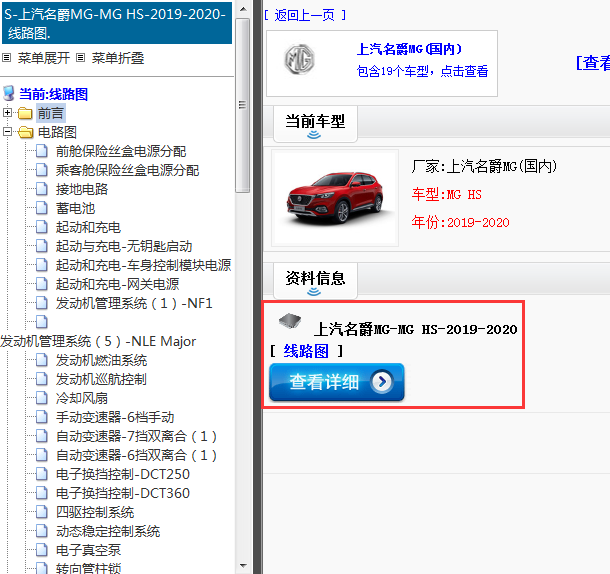
Task: Click page icon beside 蓄电池
Action: click(x=42, y=208)
